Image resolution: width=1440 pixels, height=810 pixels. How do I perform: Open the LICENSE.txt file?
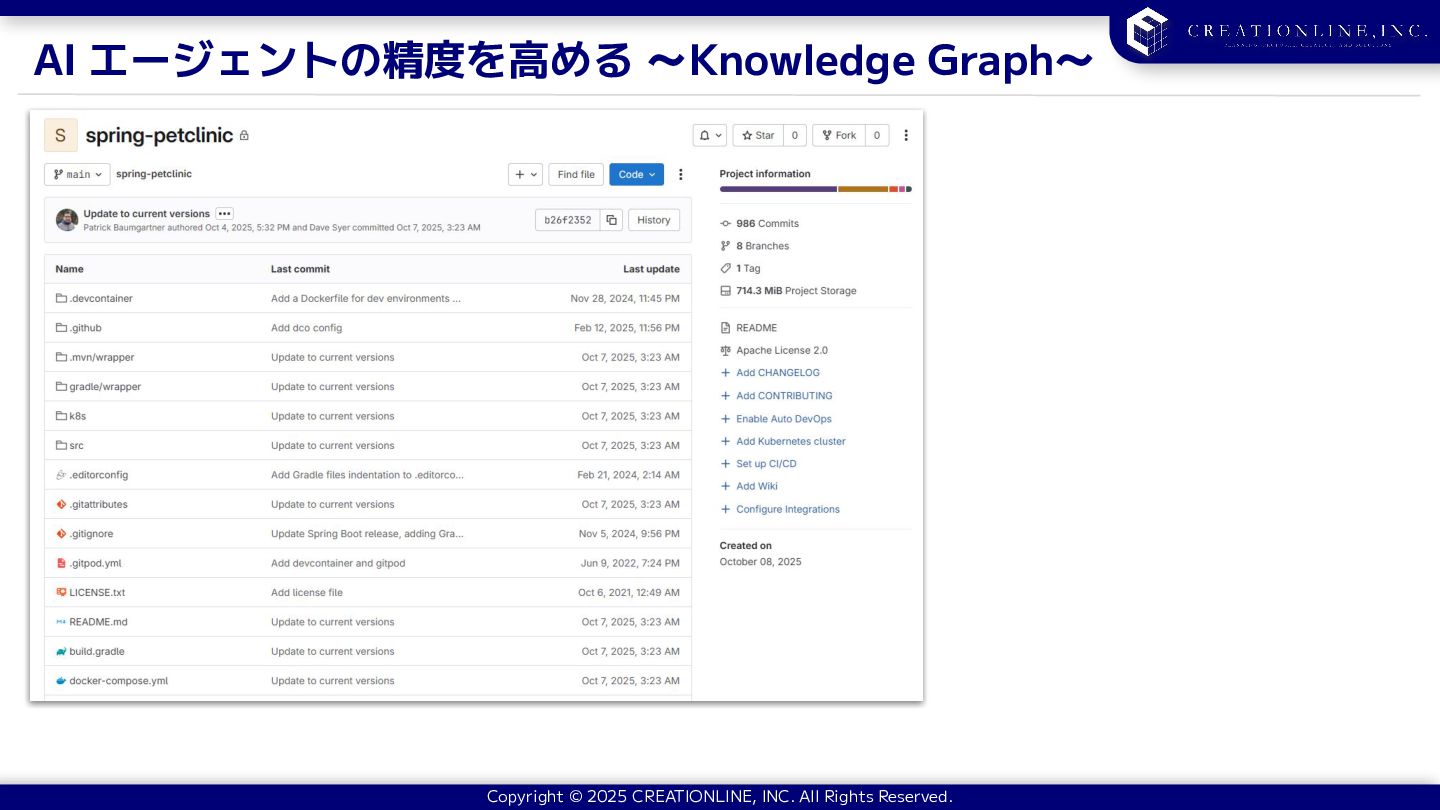97,593
